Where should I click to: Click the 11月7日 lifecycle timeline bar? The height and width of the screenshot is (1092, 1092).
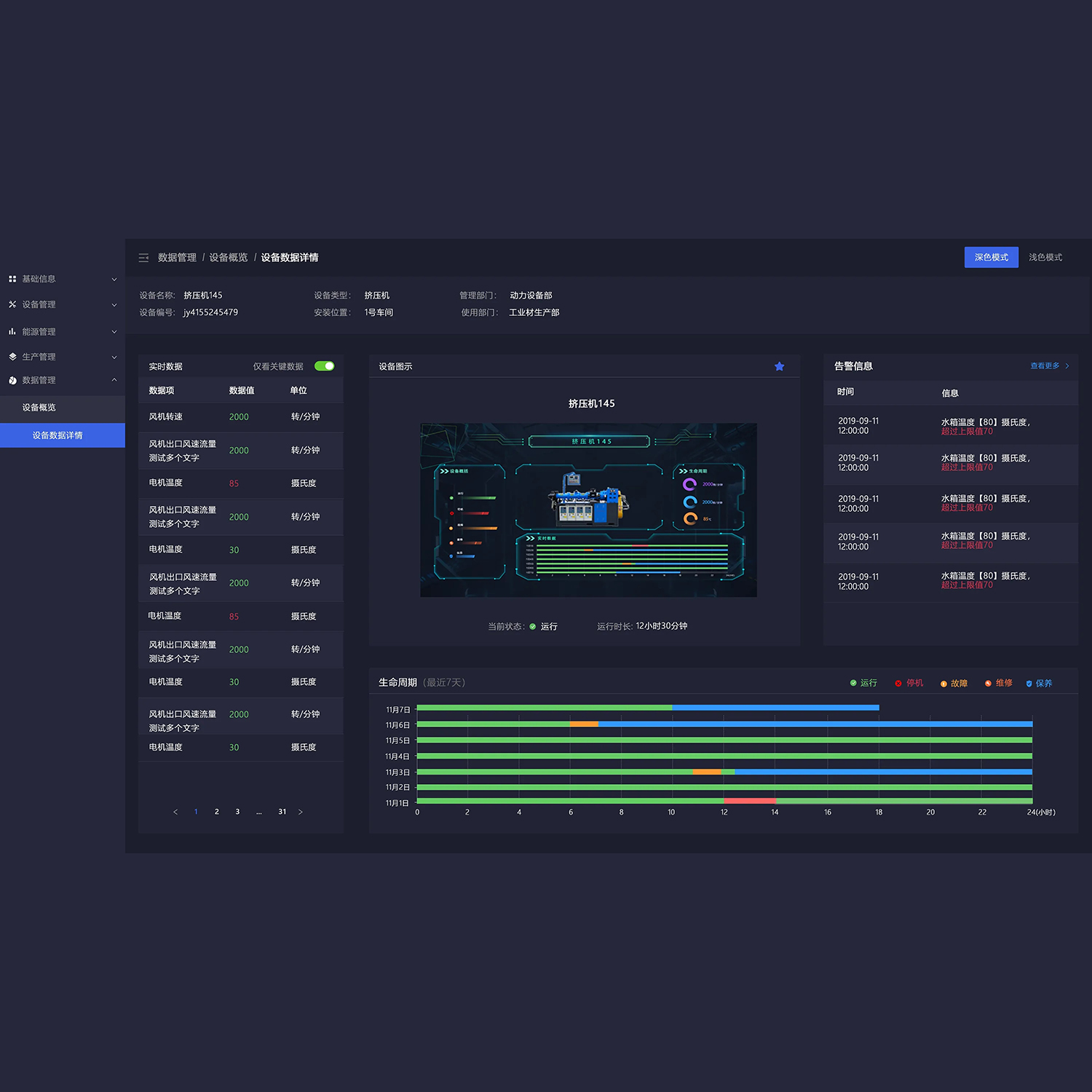pos(647,708)
